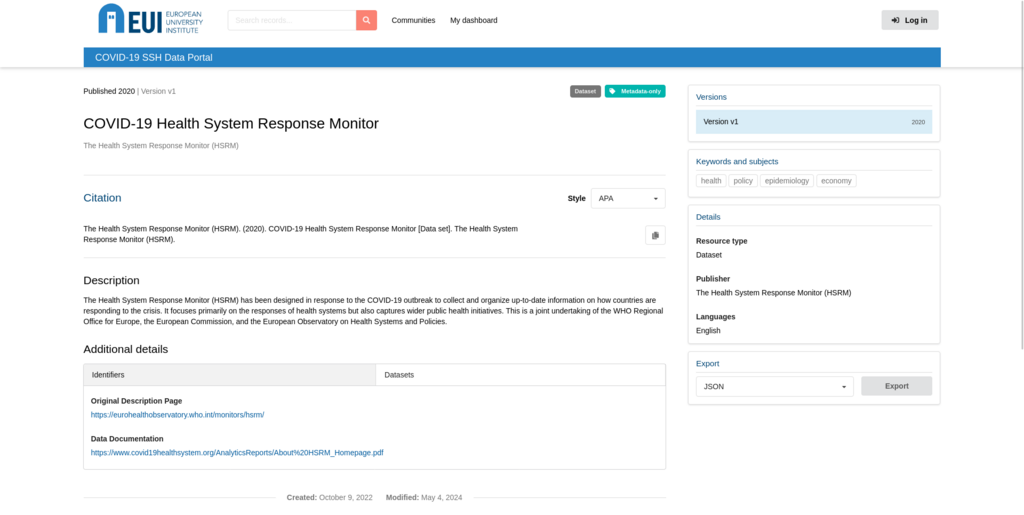Click the Versions panel heading

(711, 97)
